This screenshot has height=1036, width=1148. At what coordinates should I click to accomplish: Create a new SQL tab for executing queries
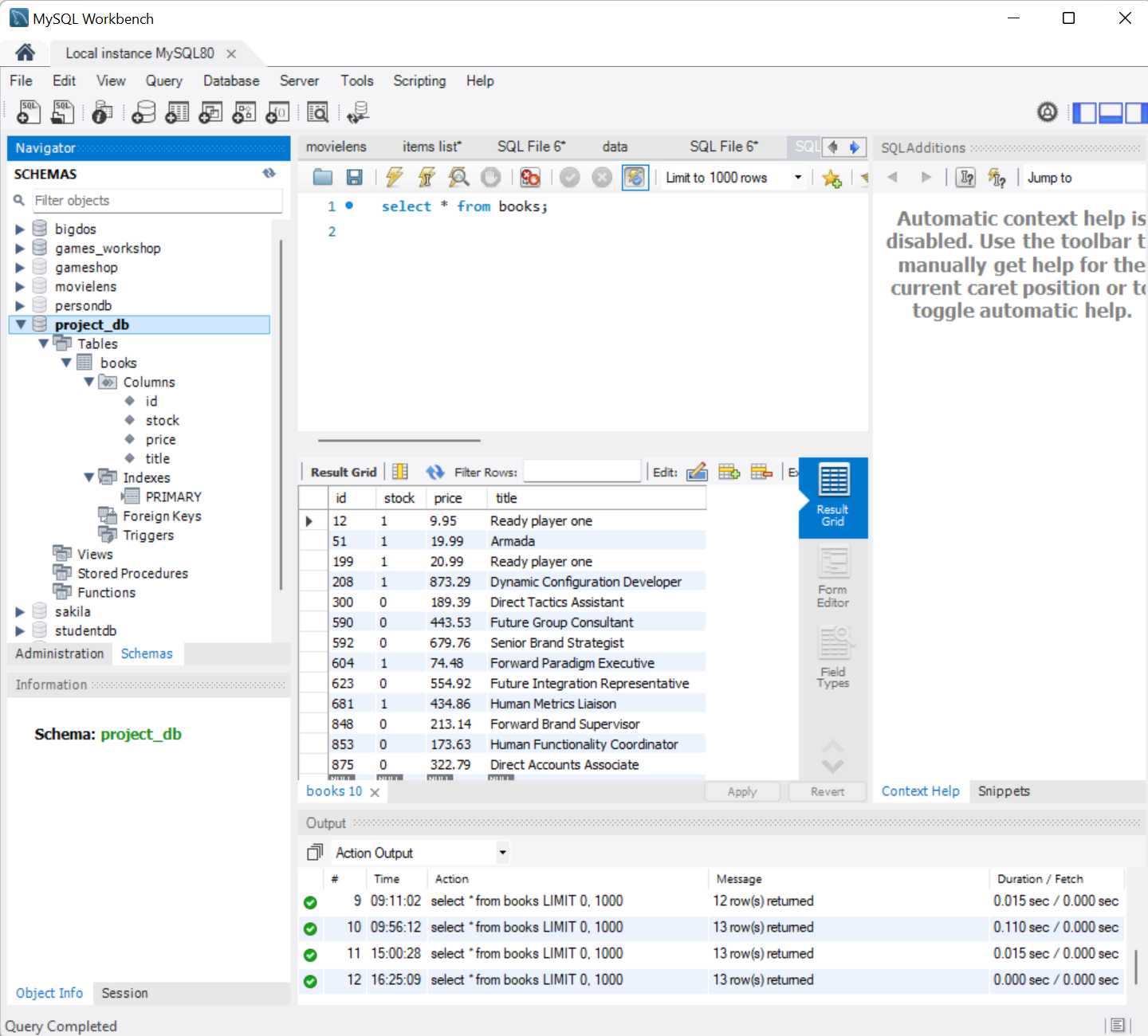[28, 112]
